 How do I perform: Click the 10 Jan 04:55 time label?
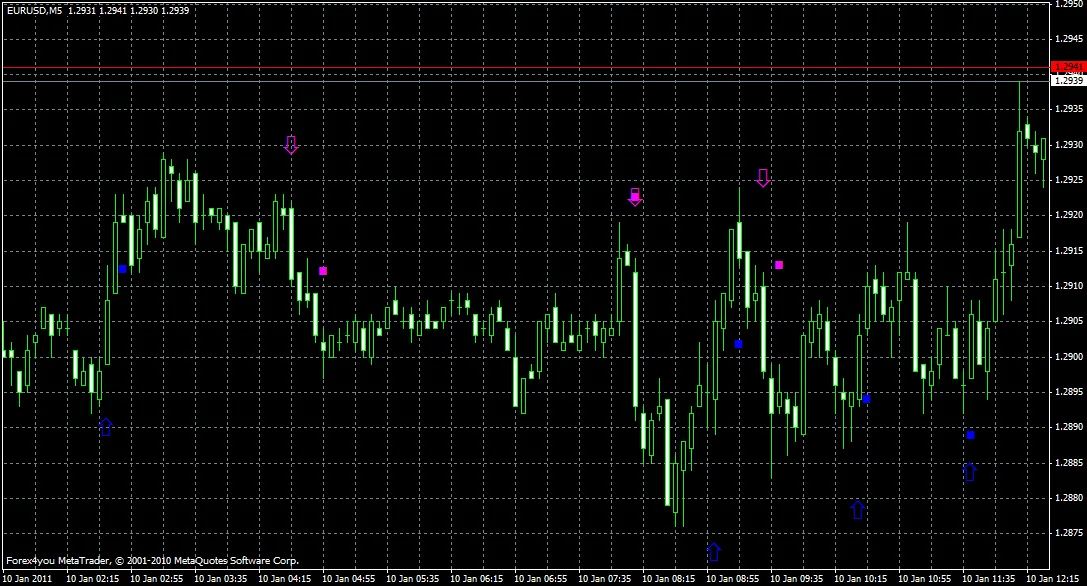click(349, 578)
